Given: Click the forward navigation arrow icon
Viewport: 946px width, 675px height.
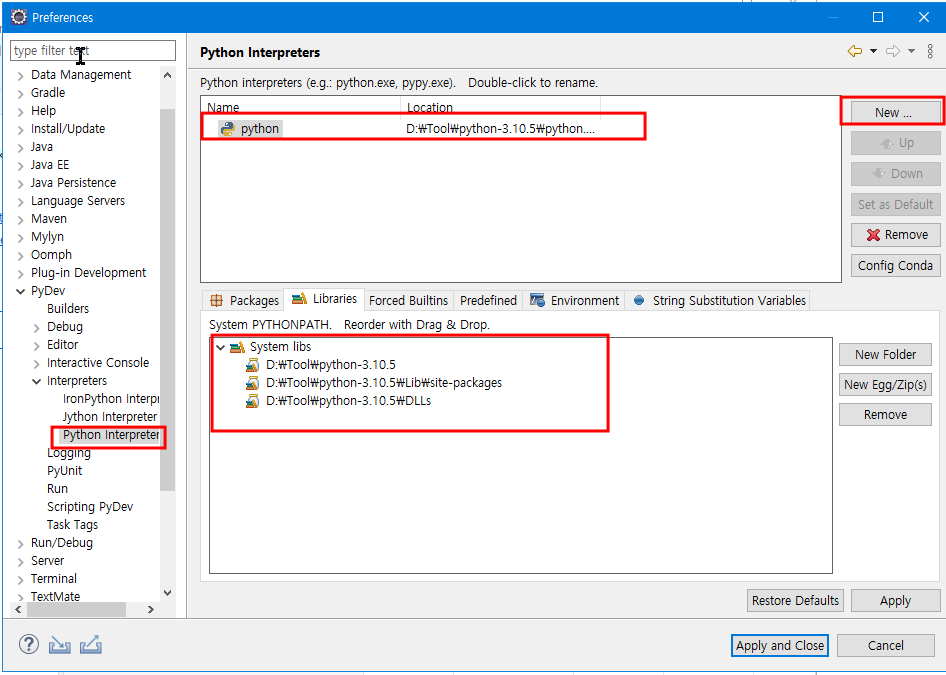Looking at the screenshot, I should pos(893,51).
